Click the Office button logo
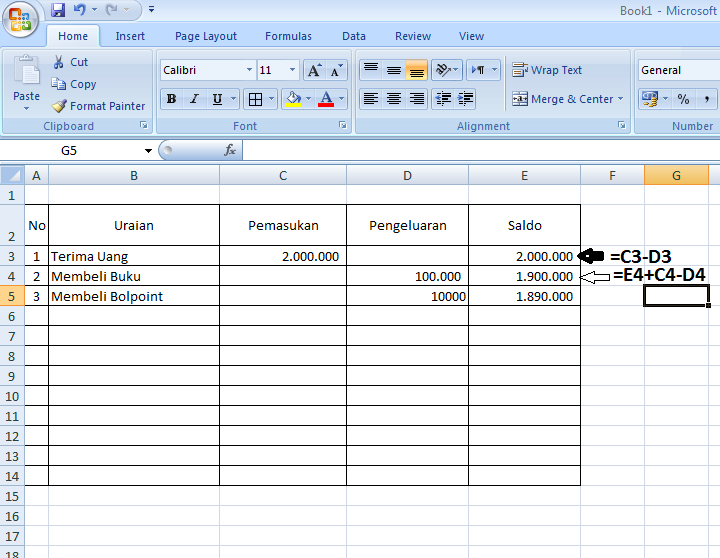Viewport: 720px width, 558px height. tap(20, 19)
